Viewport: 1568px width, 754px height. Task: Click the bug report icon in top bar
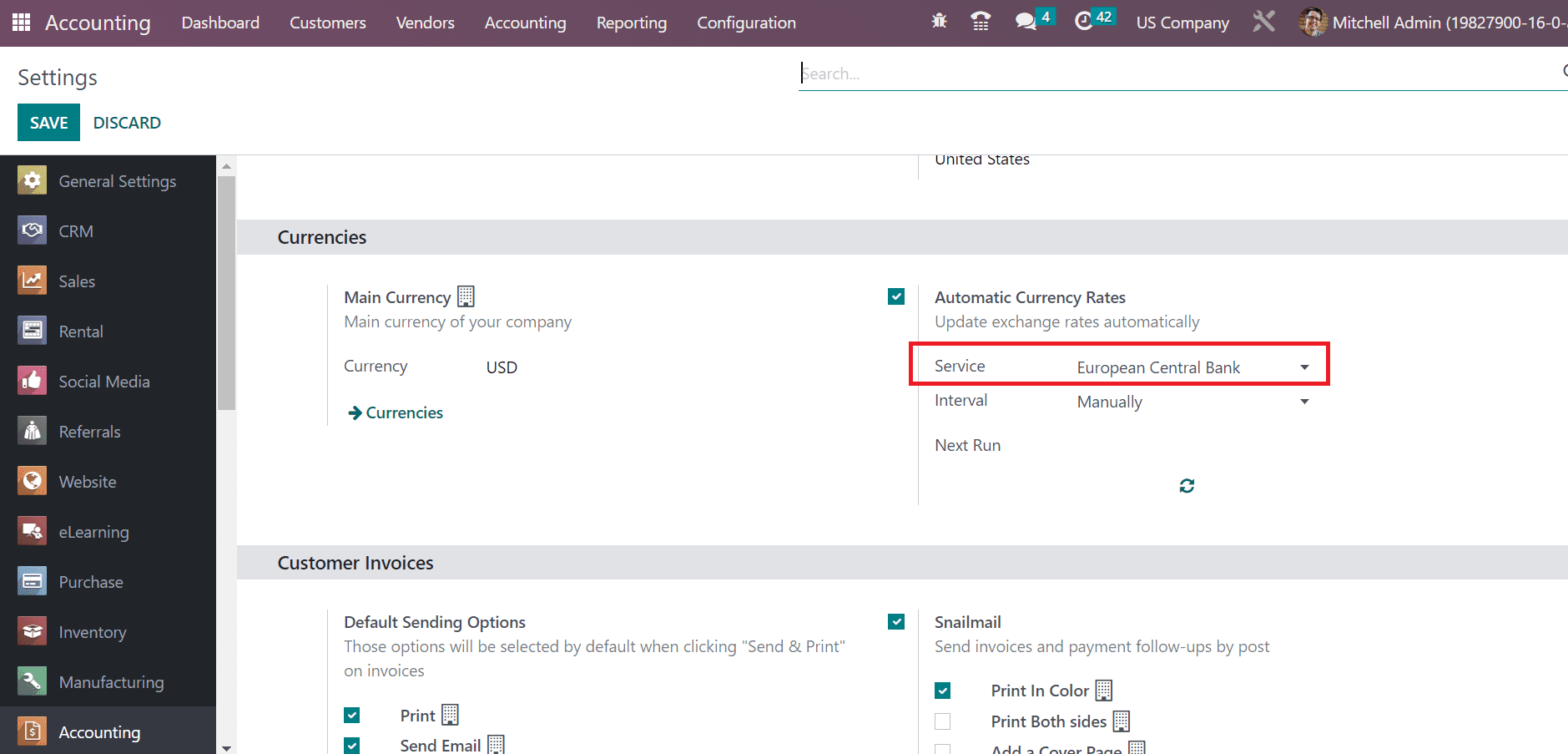[938, 22]
